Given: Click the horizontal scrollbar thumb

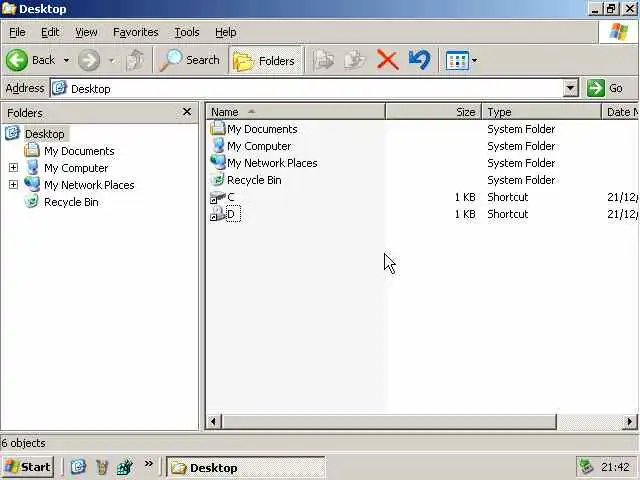Looking at the screenshot, I should (389, 421).
